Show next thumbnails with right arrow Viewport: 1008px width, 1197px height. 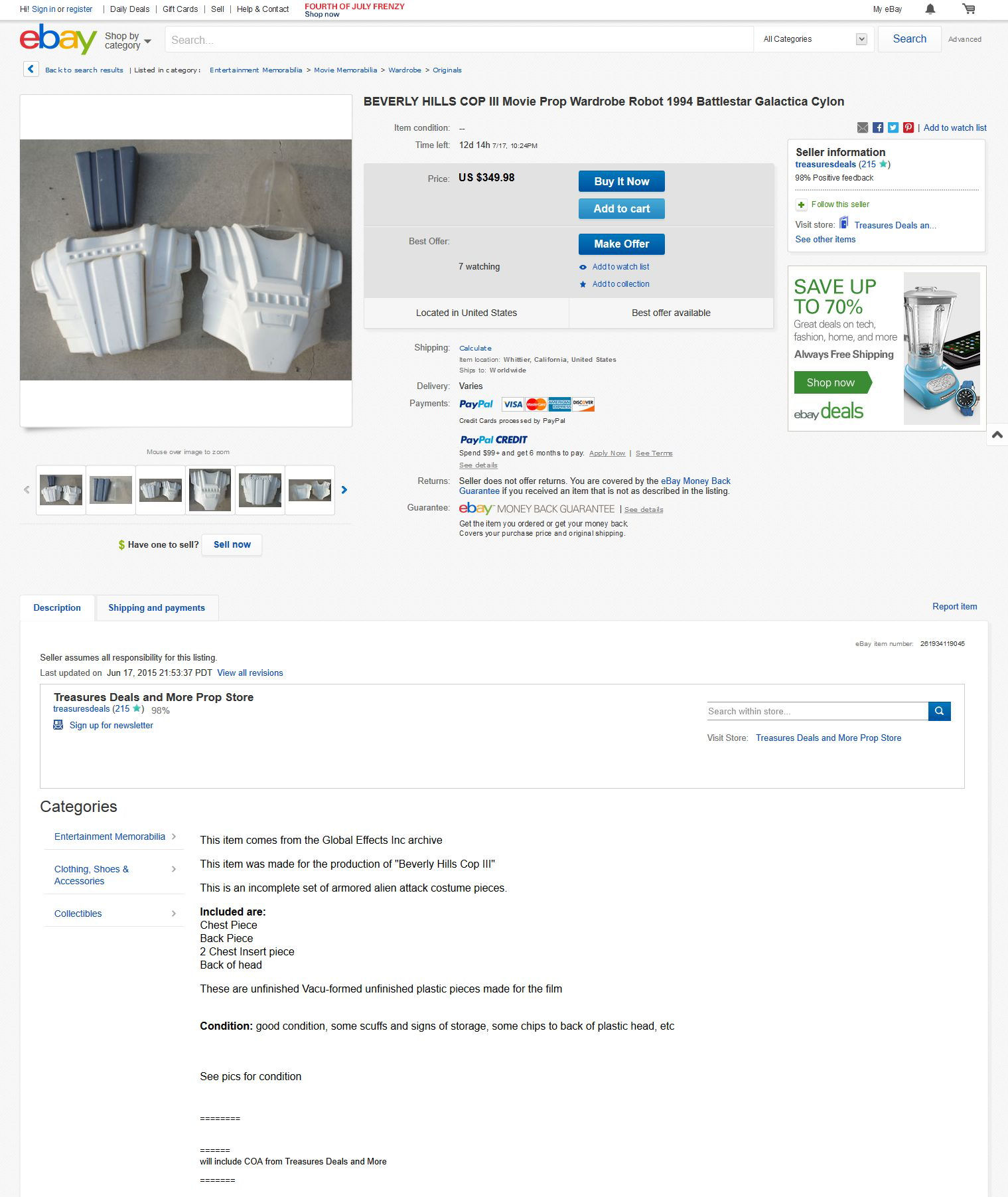[344, 490]
